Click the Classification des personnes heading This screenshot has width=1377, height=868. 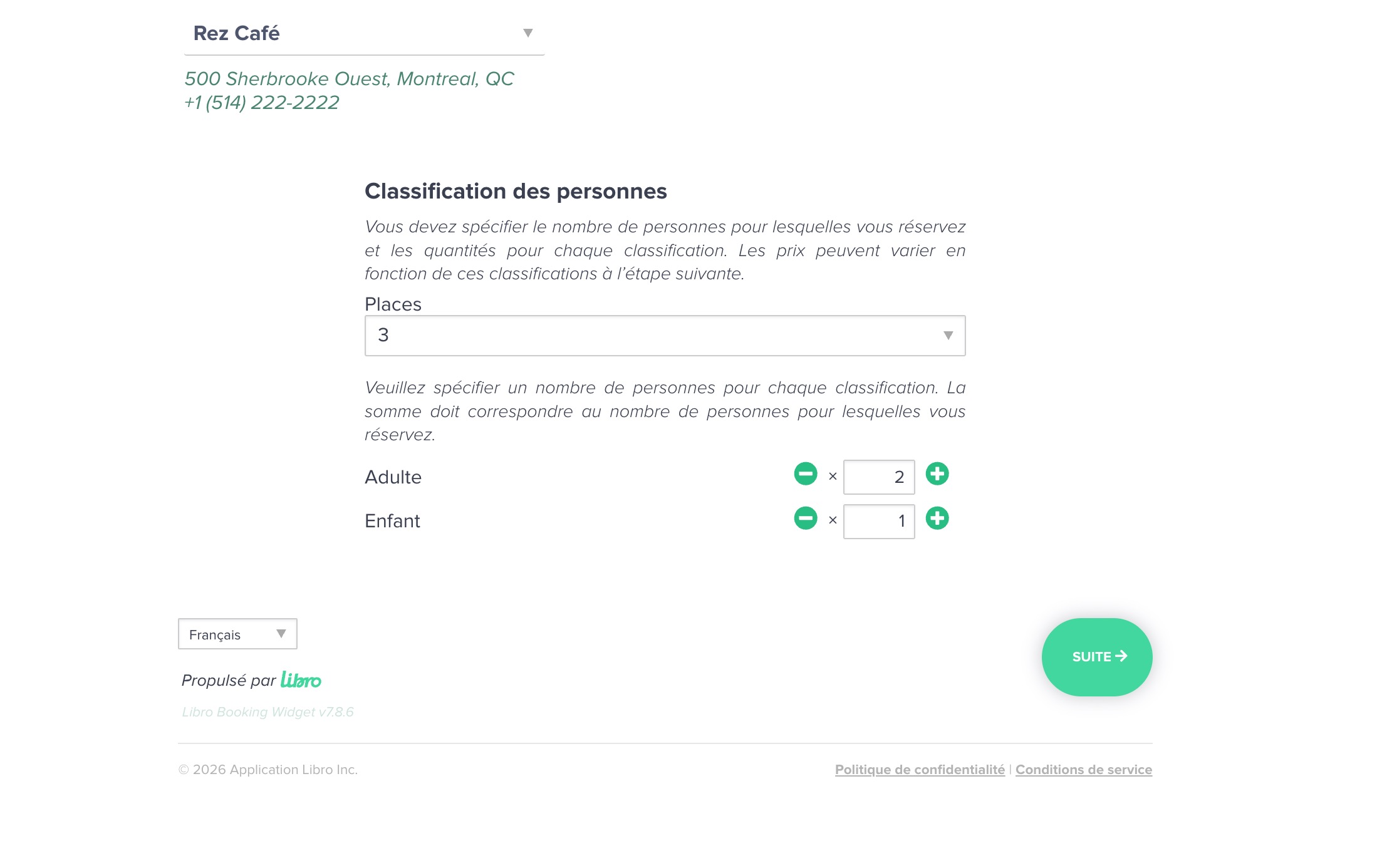(x=516, y=191)
